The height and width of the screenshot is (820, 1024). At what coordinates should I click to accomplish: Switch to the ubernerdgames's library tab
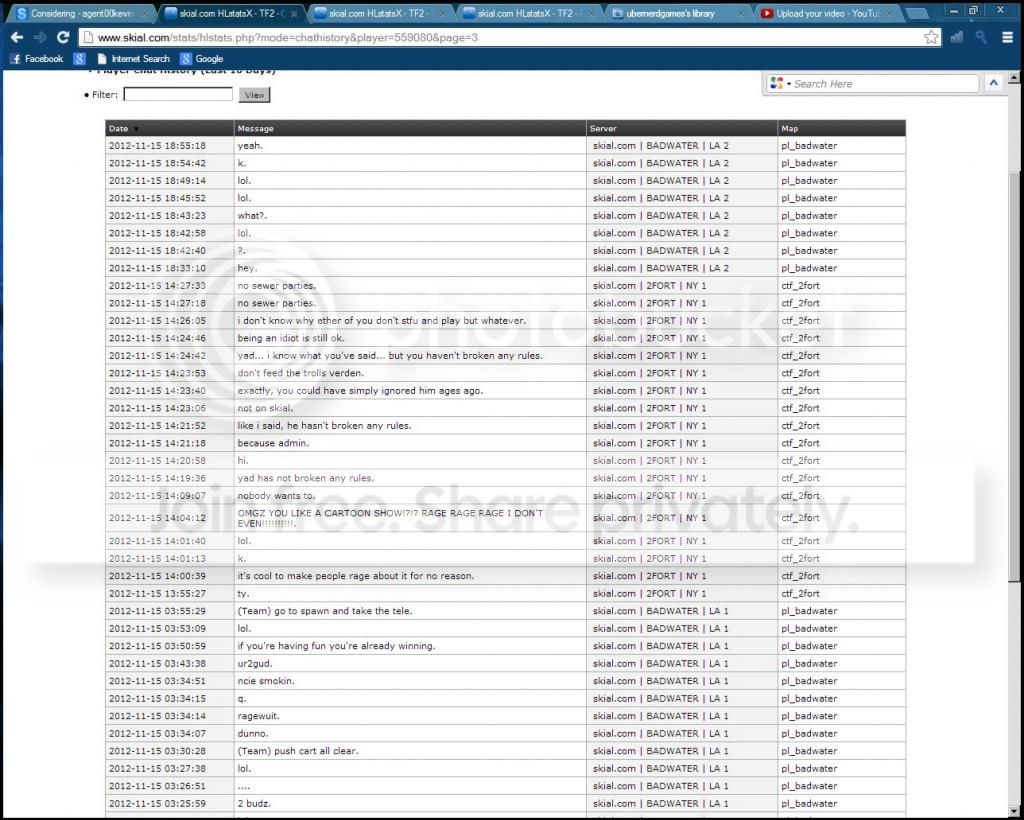click(669, 13)
